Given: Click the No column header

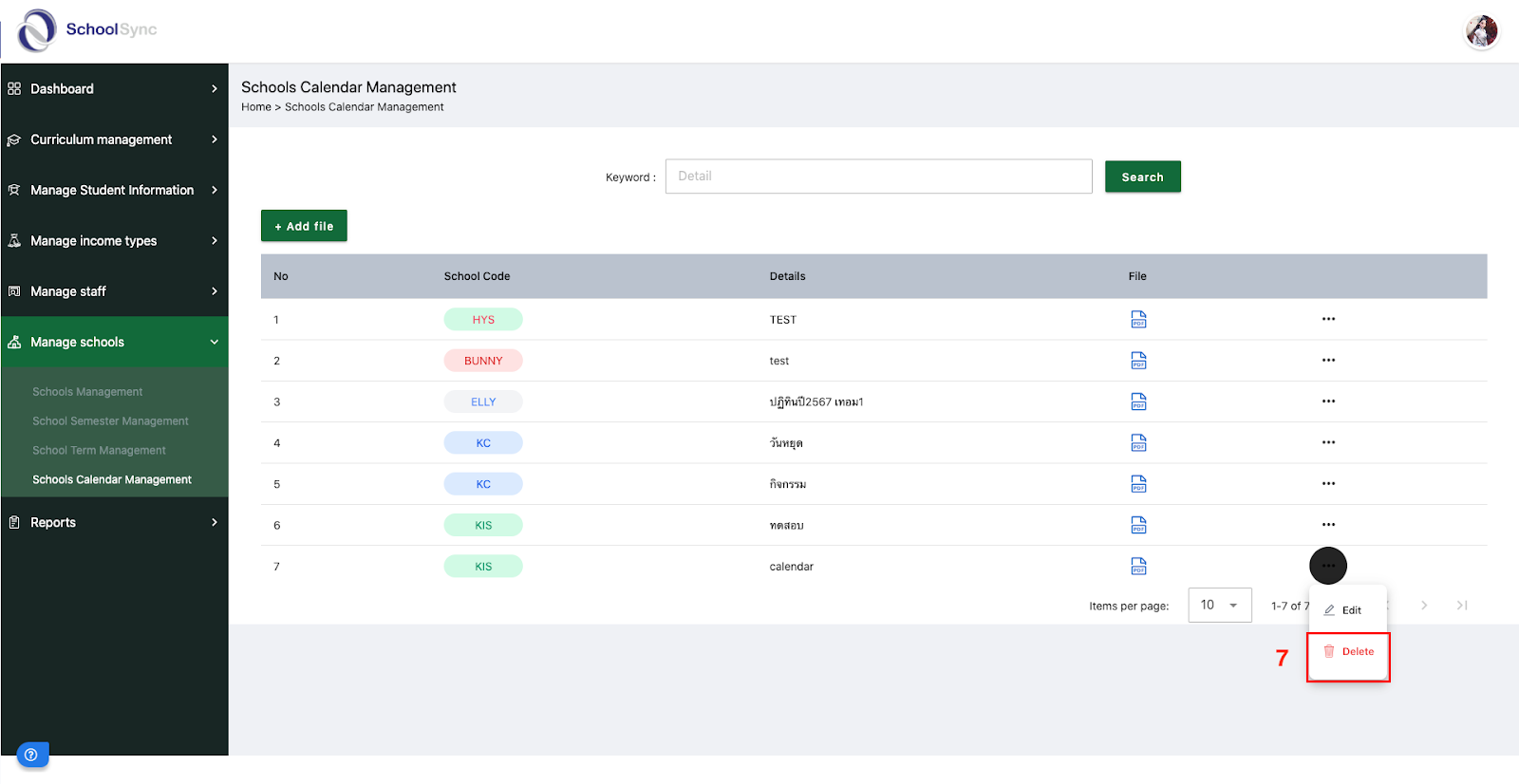Looking at the screenshot, I should click(x=281, y=276).
